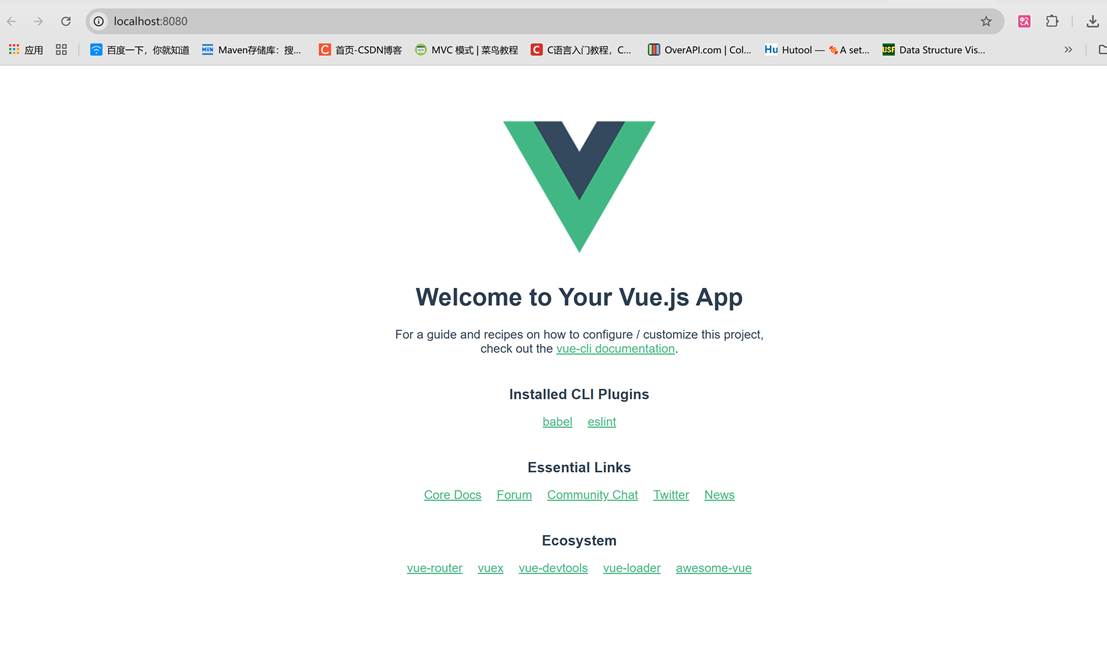The width and height of the screenshot is (1107, 646).
Task: Open the vue-cli documentation link
Action: [615, 349]
